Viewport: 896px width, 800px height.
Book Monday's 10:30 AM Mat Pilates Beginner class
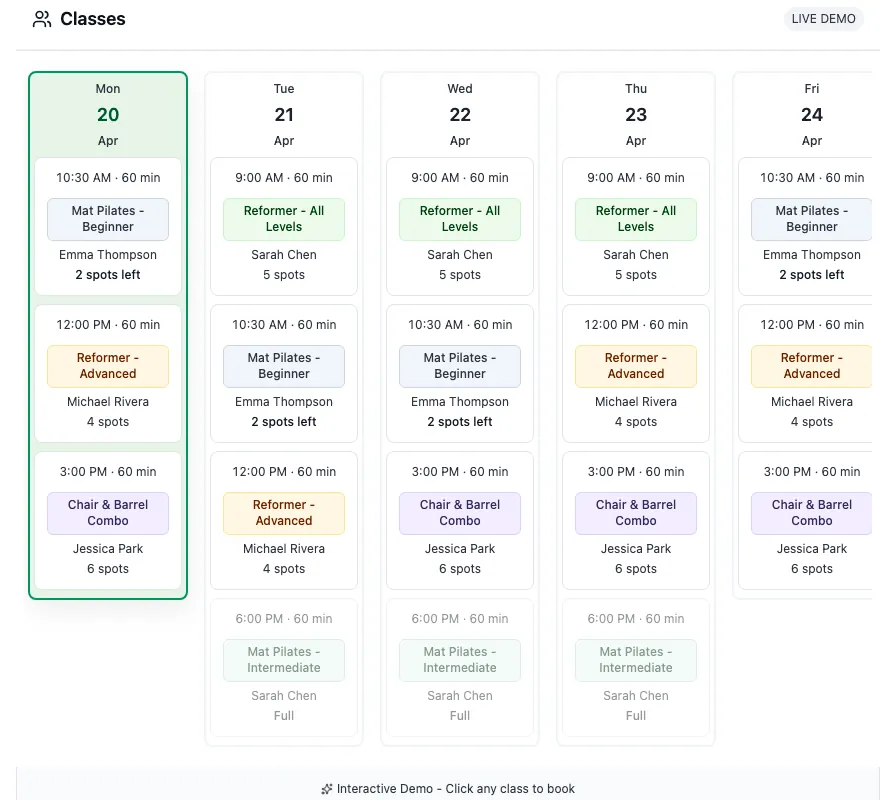click(x=107, y=225)
